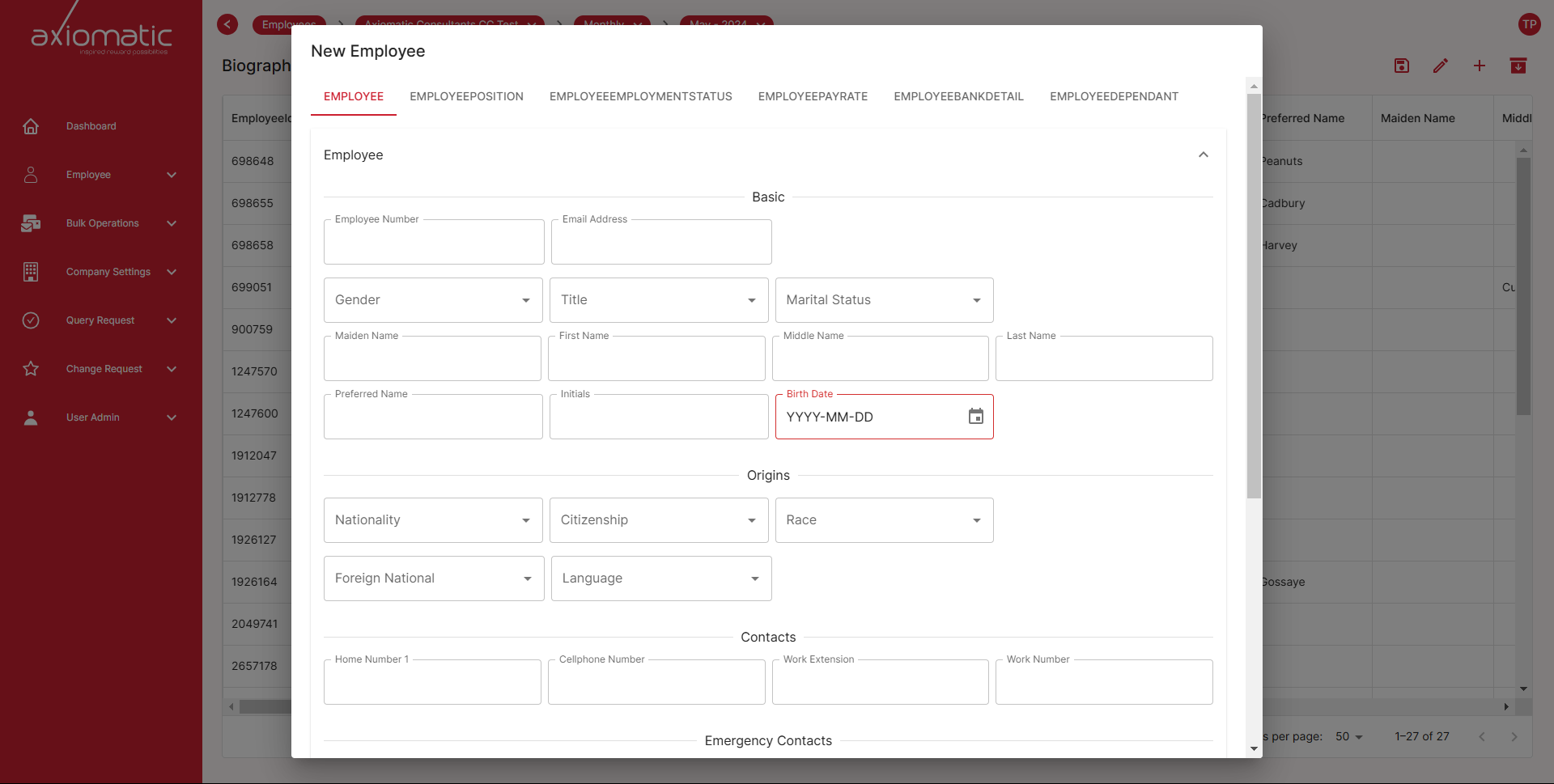This screenshot has height=784, width=1554.
Task: Expand Company Settings in sidebar
Action: [x=108, y=272]
